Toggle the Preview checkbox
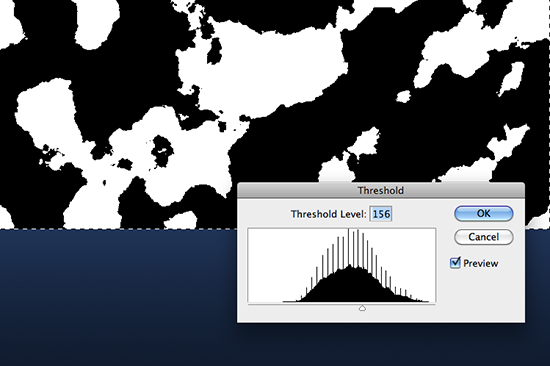Viewport: 550px width, 366px height. tap(455, 263)
